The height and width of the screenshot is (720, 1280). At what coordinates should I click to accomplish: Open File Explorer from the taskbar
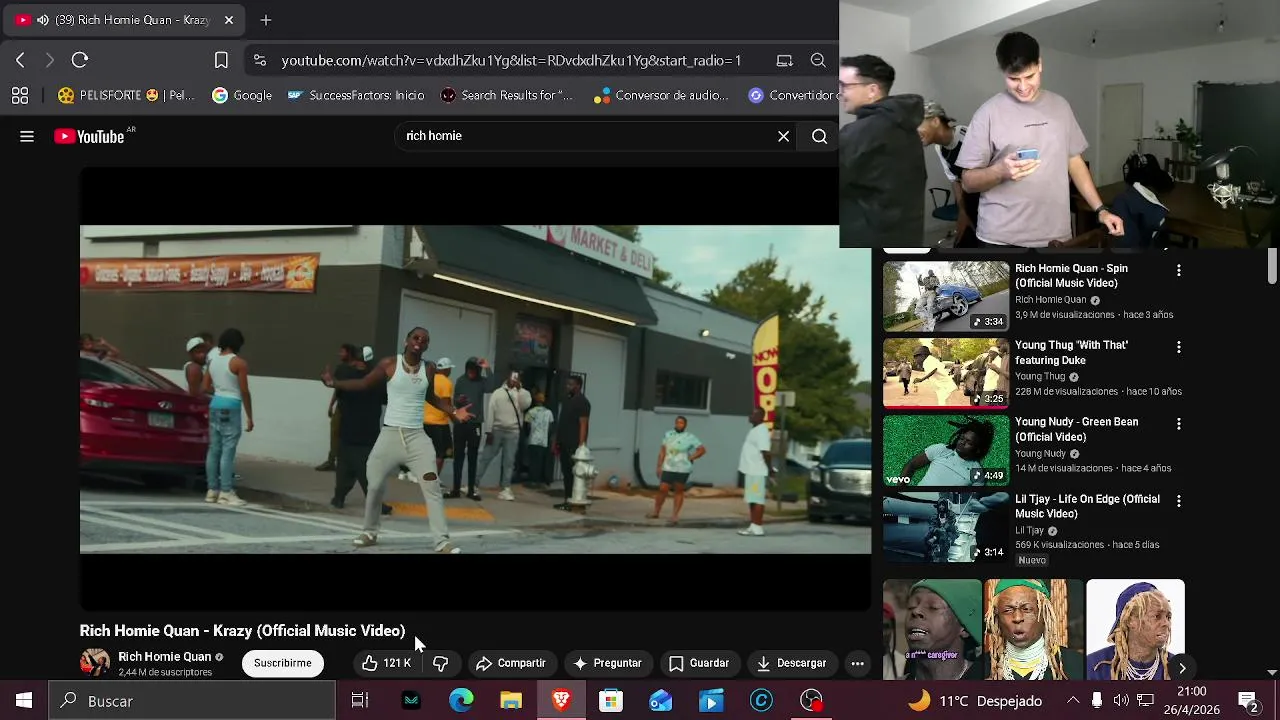[x=511, y=701]
